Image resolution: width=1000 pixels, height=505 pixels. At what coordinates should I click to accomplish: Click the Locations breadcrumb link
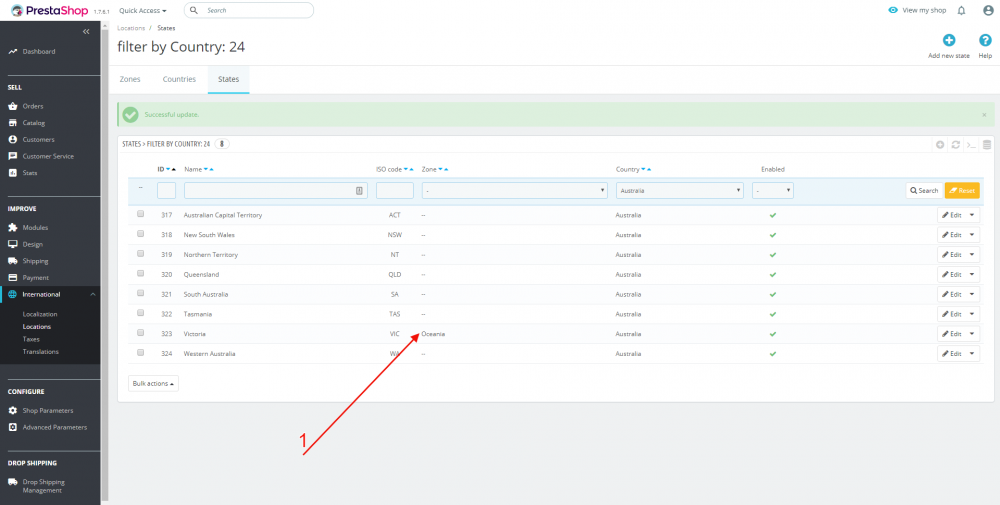tap(131, 28)
